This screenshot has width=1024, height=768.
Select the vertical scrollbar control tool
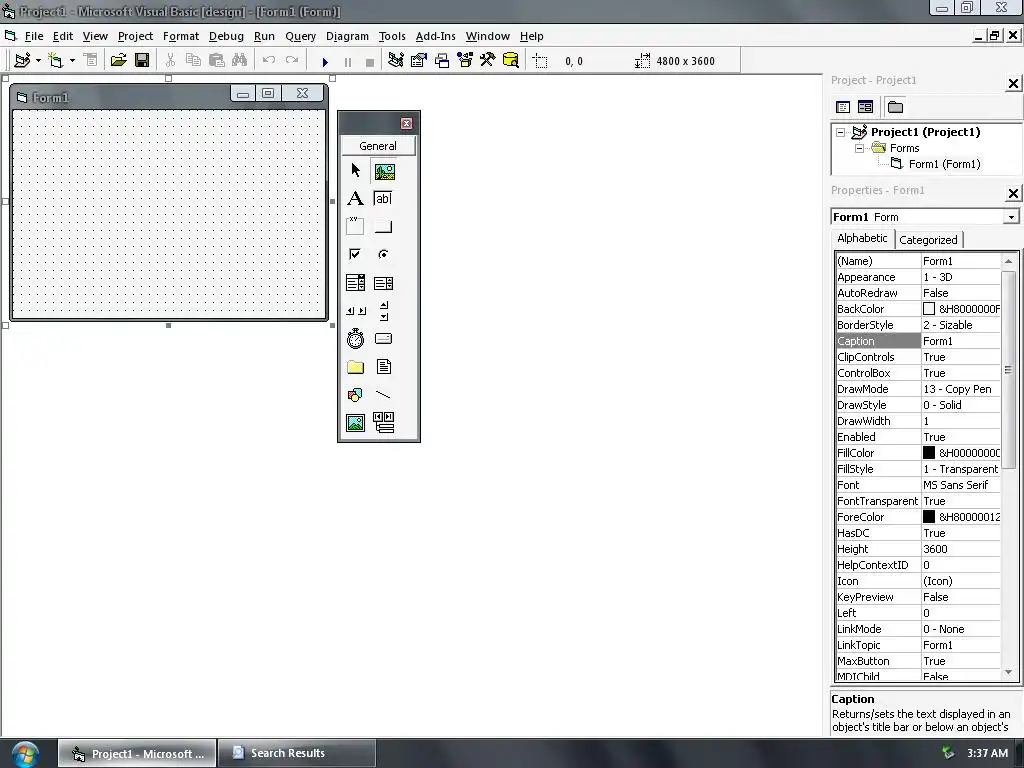click(x=383, y=311)
